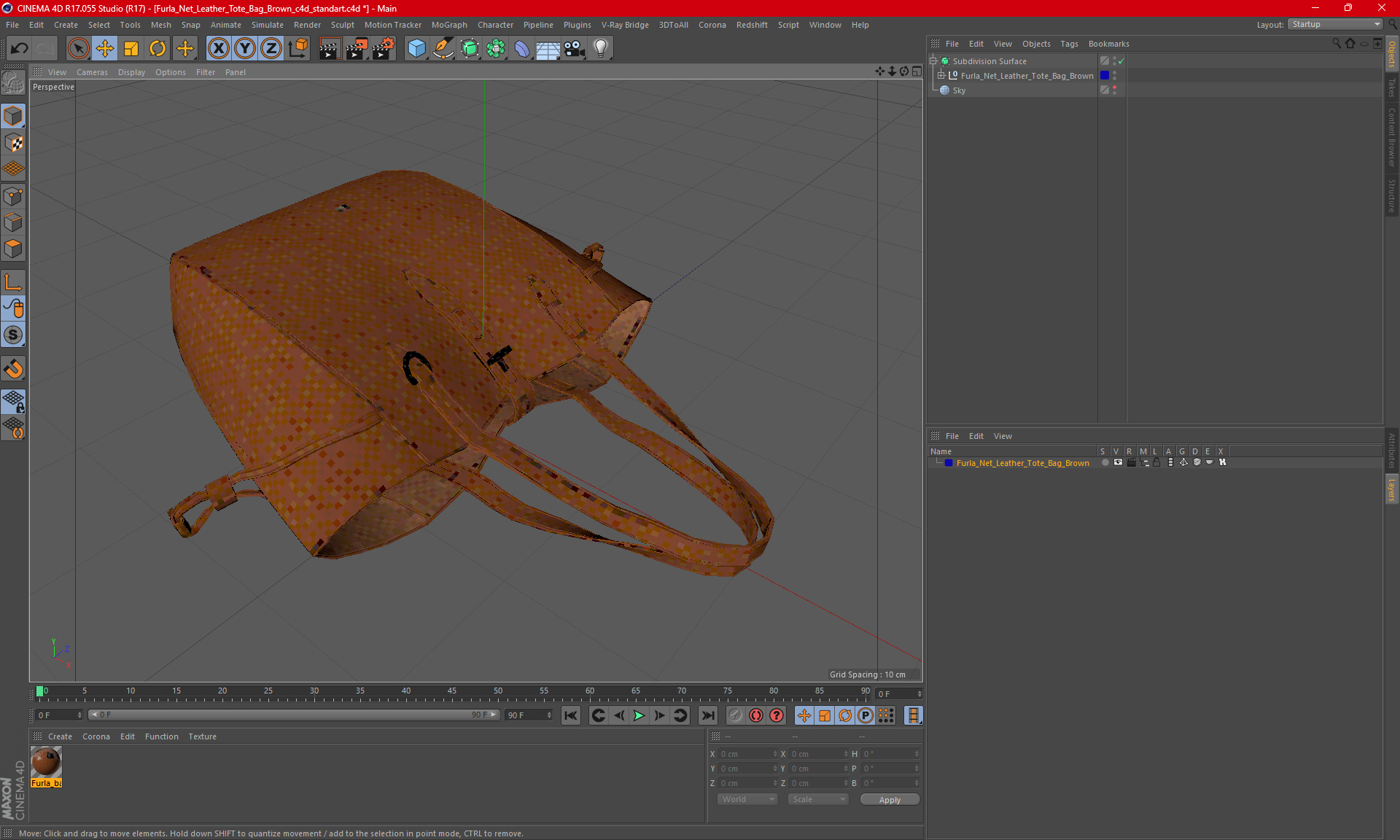Activate the Rotate tool
This screenshot has width=1400, height=840.
(x=157, y=49)
